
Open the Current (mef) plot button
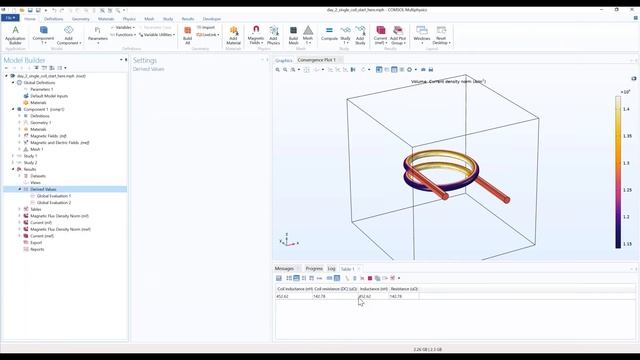pos(380,35)
